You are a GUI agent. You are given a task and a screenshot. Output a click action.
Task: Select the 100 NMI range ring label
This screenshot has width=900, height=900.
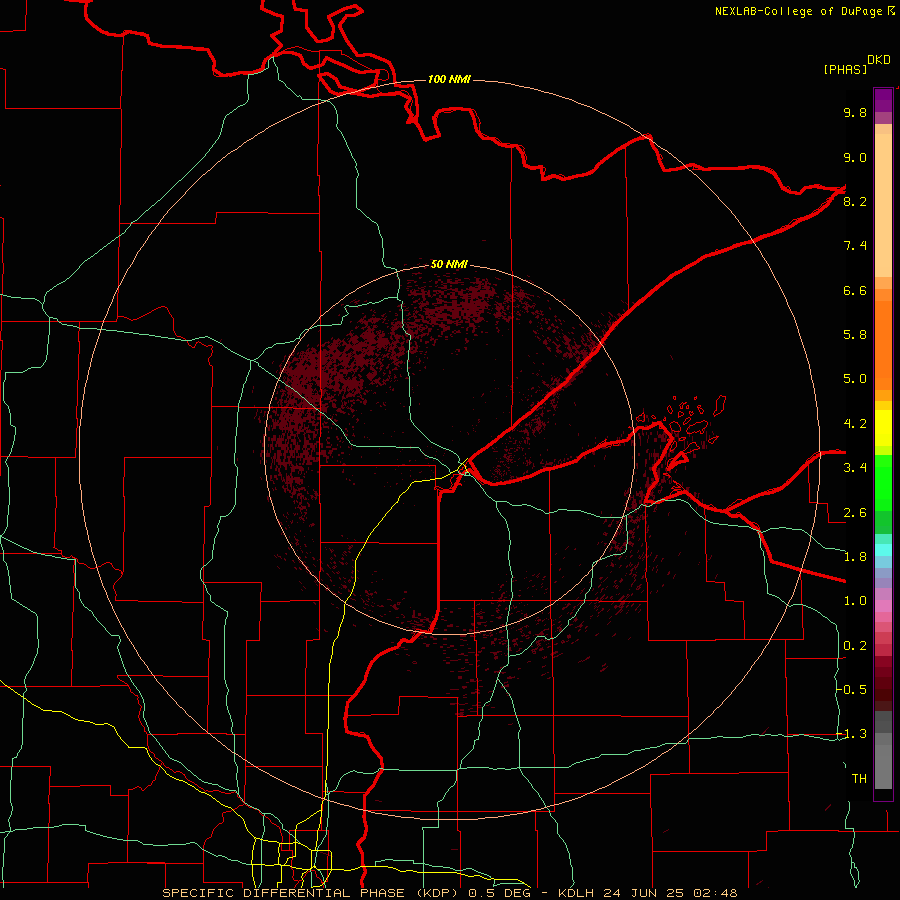tap(449, 79)
